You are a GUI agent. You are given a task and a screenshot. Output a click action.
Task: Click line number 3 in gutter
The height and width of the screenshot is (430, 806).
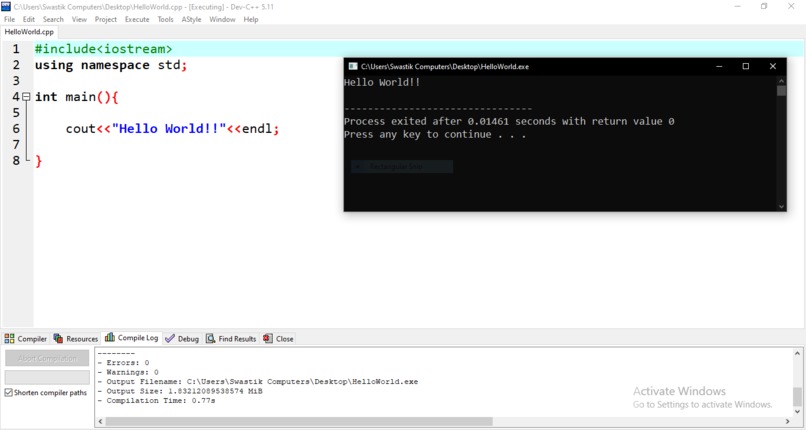click(x=16, y=81)
